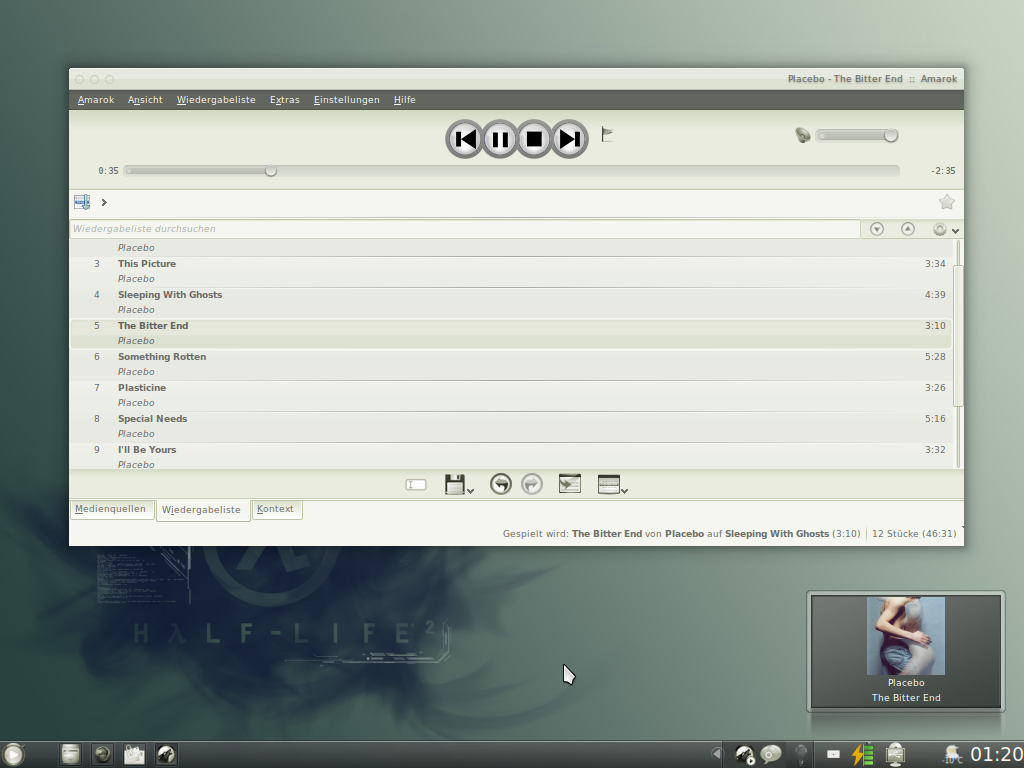
Task: Mute audio via the speaker icon
Action: pyautogui.click(x=803, y=135)
